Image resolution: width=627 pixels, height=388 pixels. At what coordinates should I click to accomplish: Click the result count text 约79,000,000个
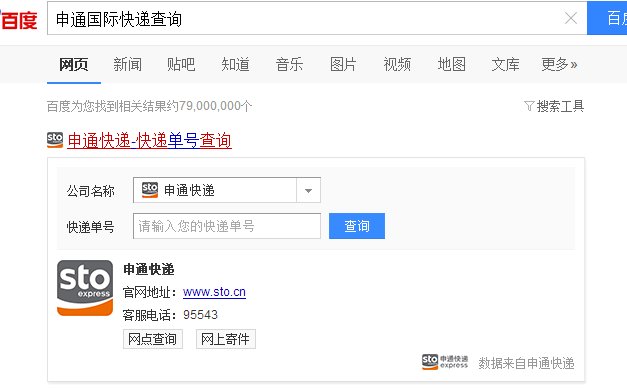tap(210, 106)
